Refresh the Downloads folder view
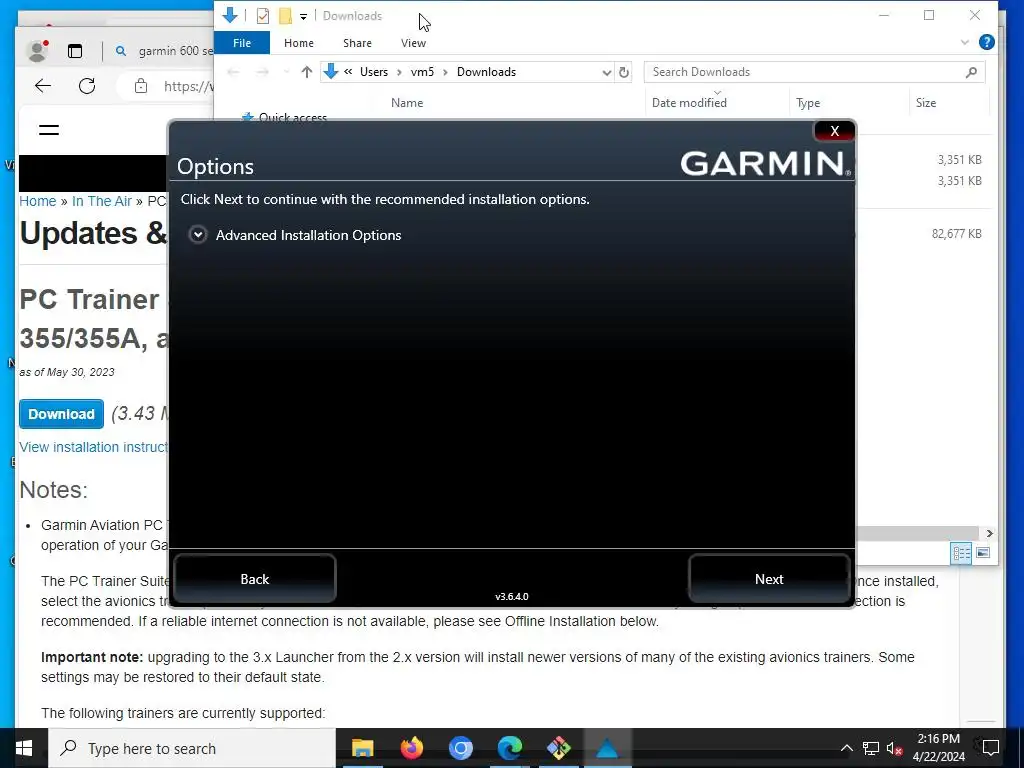Image resolution: width=1024 pixels, height=768 pixels. point(624,72)
